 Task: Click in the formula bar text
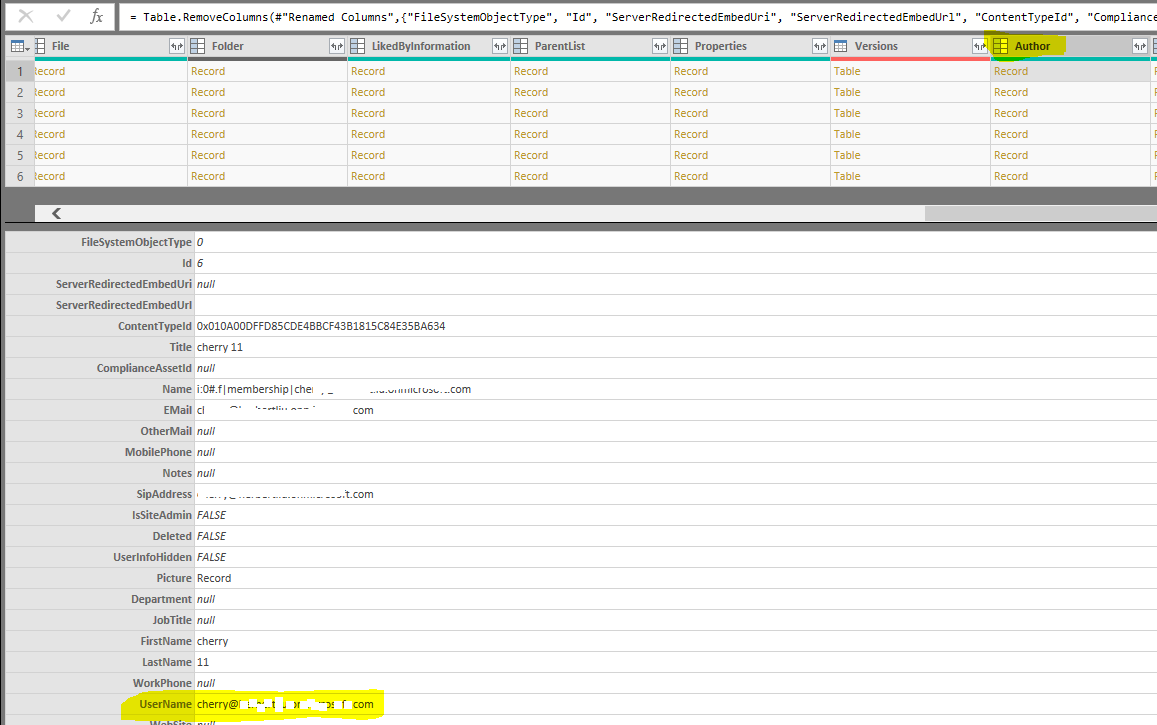pyautogui.click(x=636, y=16)
